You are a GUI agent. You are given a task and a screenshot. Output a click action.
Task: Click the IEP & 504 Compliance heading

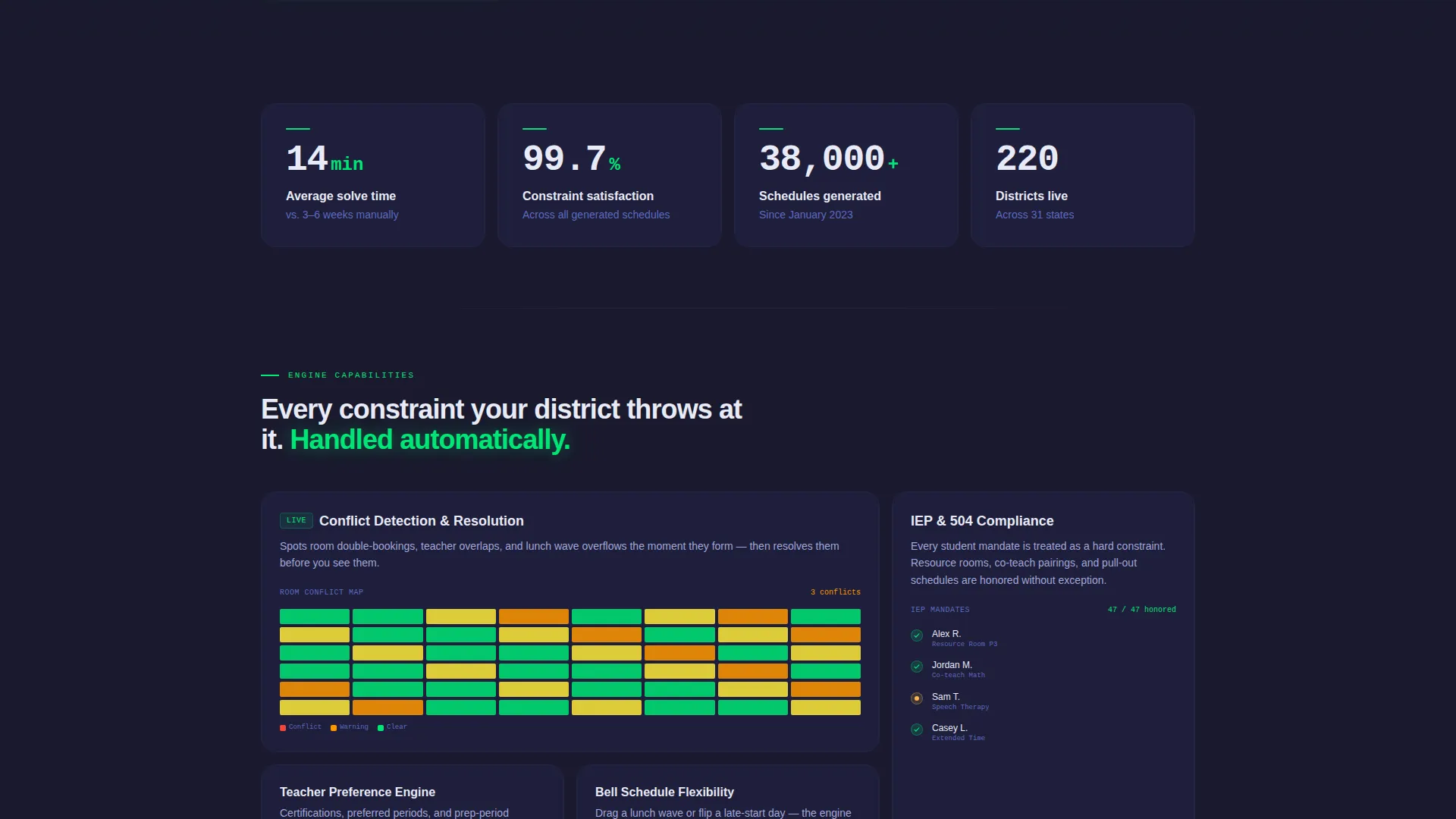(x=982, y=521)
